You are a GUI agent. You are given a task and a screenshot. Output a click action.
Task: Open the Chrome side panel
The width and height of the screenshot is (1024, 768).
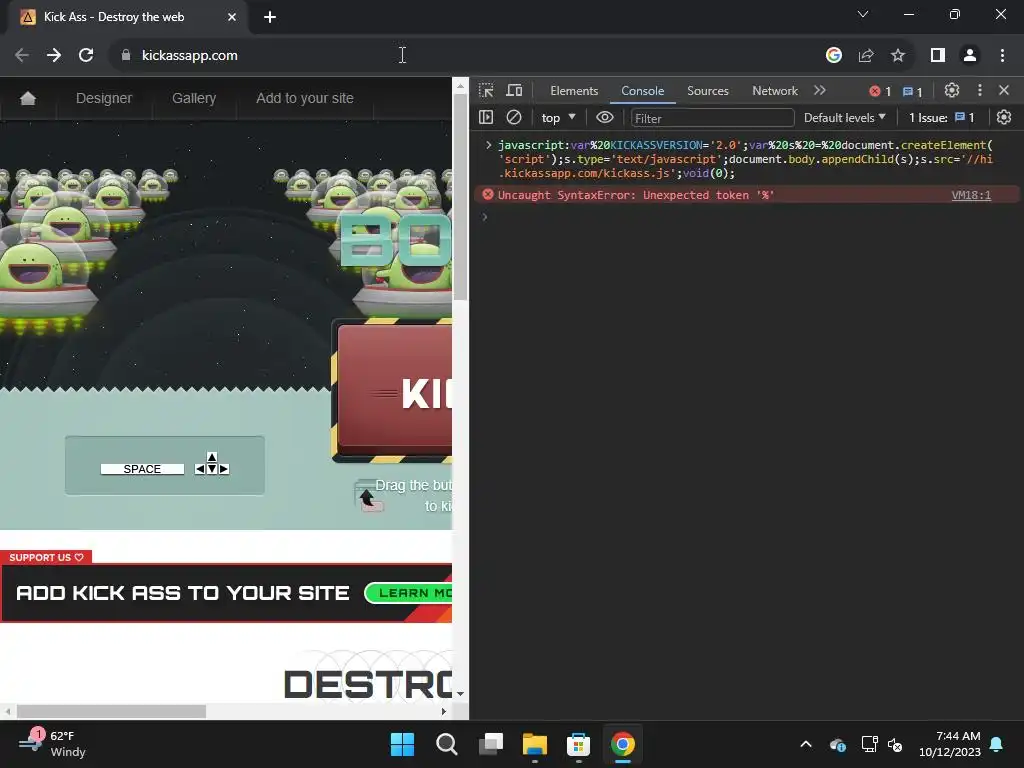(x=938, y=56)
